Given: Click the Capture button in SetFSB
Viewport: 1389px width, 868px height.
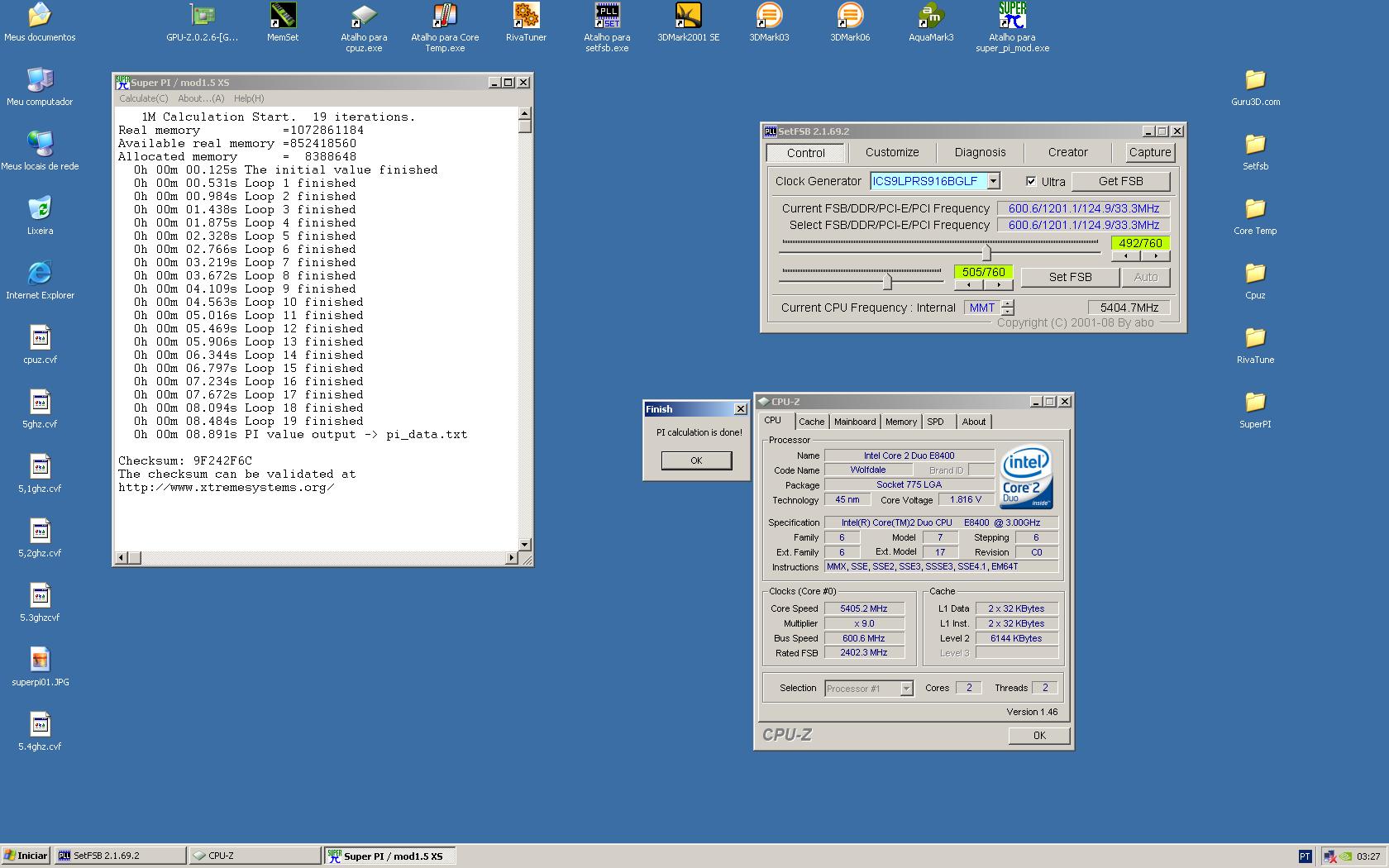Looking at the screenshot, I should tap(1150, 152).
